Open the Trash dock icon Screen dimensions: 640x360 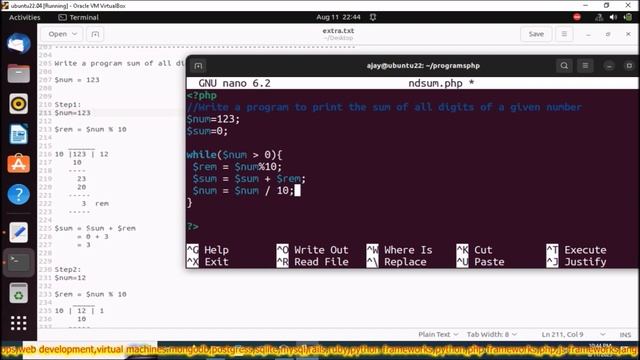(18, 293)
